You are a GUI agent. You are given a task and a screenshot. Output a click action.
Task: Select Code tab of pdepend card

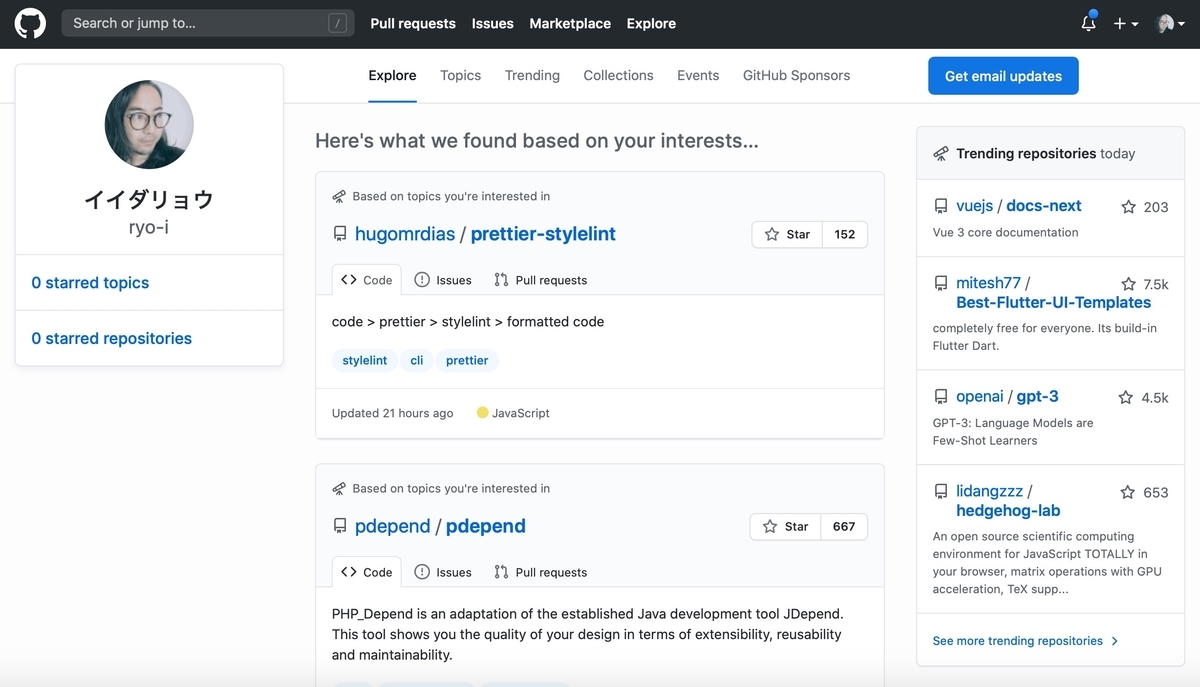pyautogui.click(x=367, y=572)
